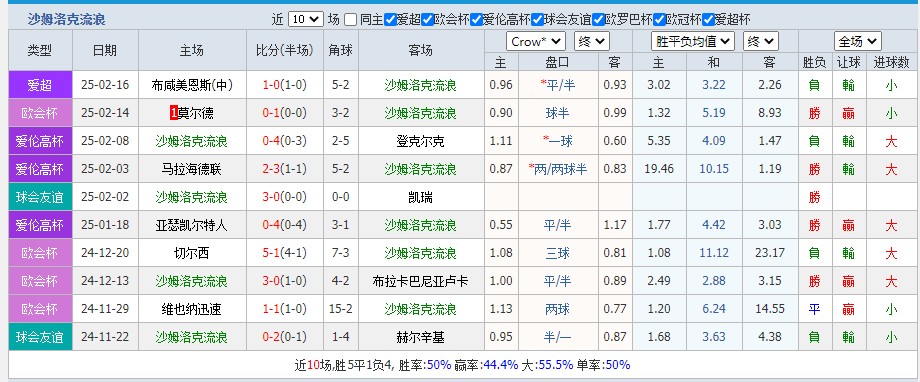
Task: Open the 布咸美恩斯(中) home team link
Action: point(192,85)
